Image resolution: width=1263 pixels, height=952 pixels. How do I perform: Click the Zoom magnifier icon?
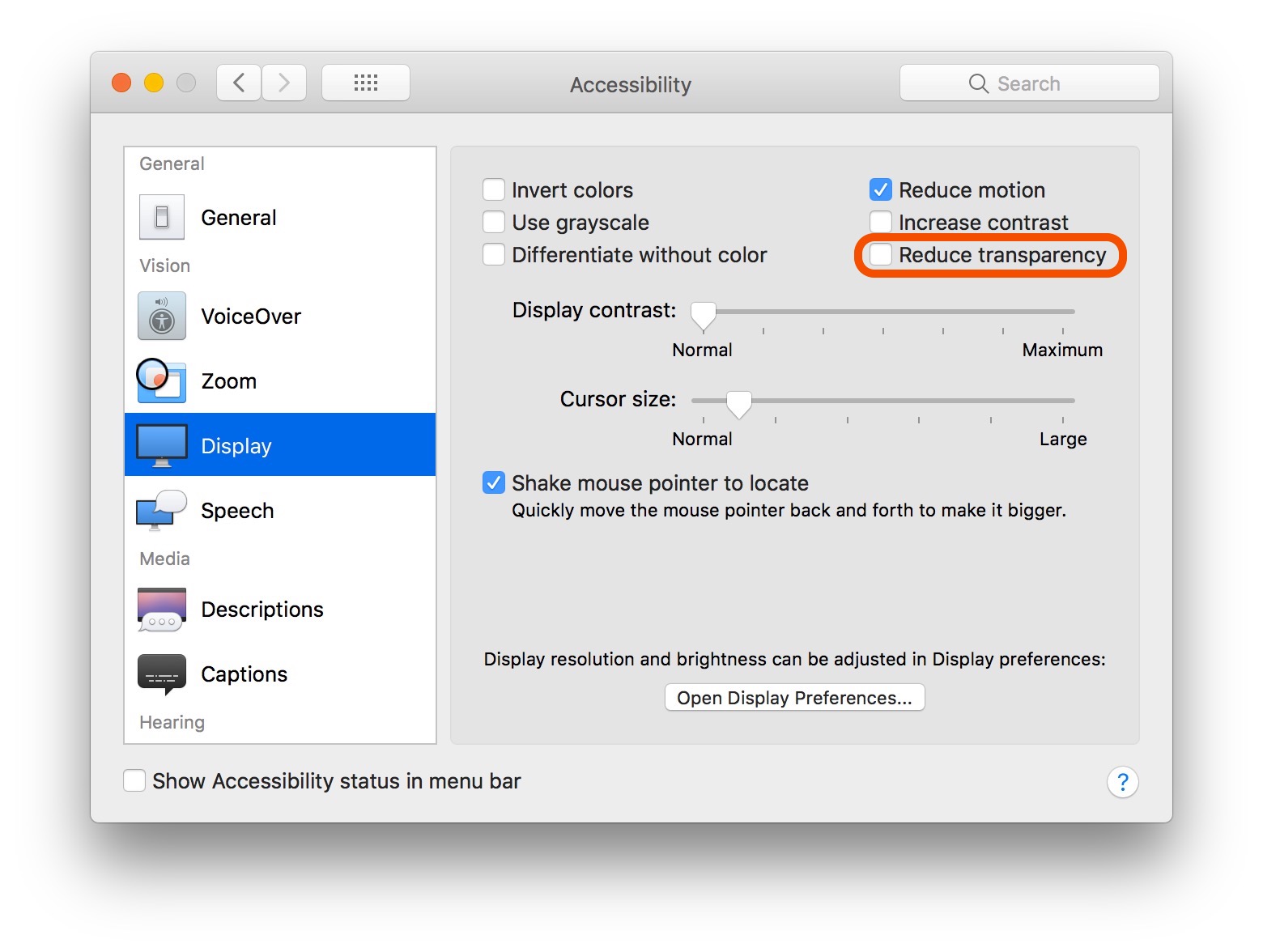click(x=162, y=380)
